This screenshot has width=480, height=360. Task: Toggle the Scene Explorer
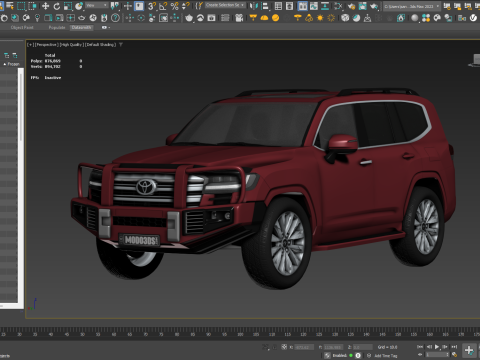(x=278, y=6)
